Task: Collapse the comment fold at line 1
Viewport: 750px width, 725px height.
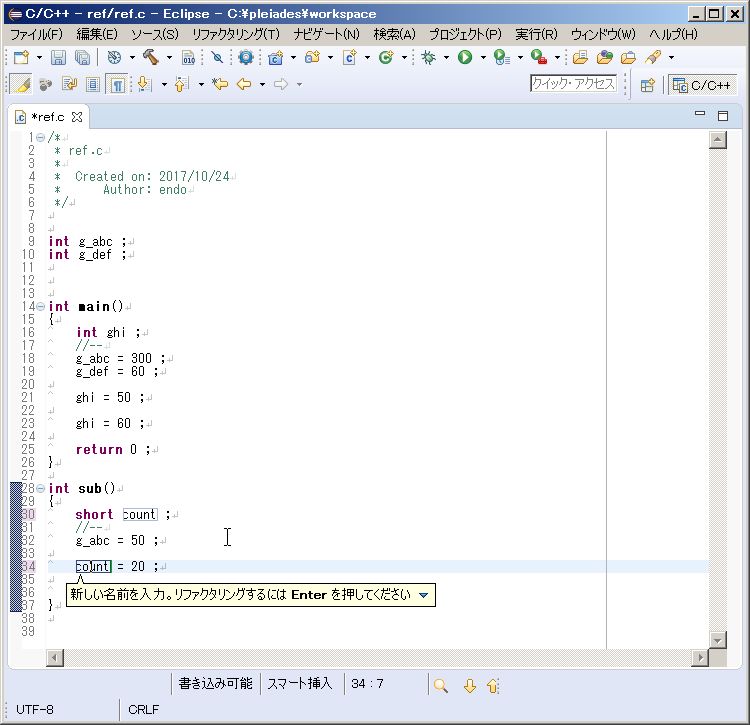Action: click(x=41, y=138)
